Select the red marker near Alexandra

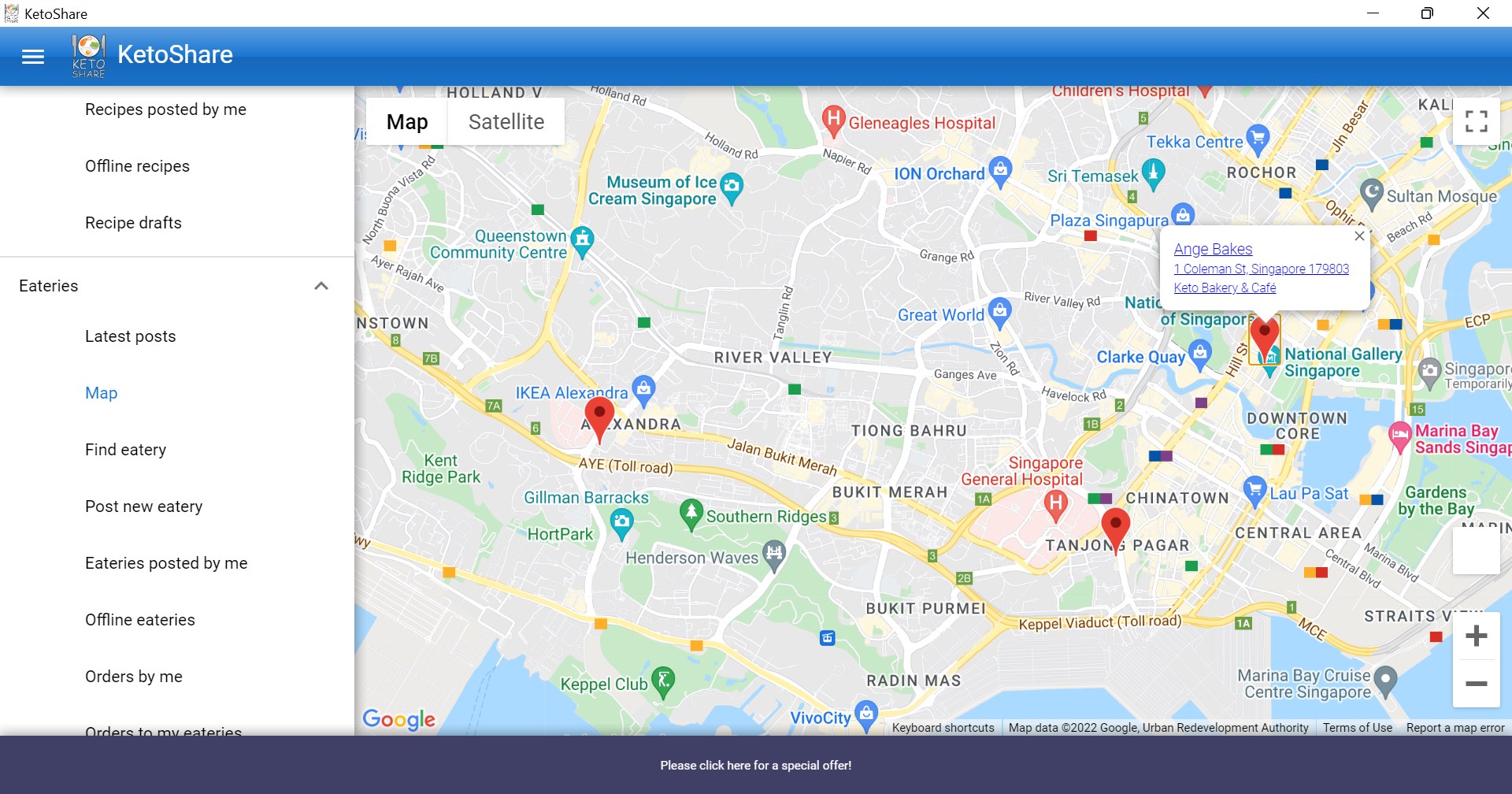[x=599, y=419]
